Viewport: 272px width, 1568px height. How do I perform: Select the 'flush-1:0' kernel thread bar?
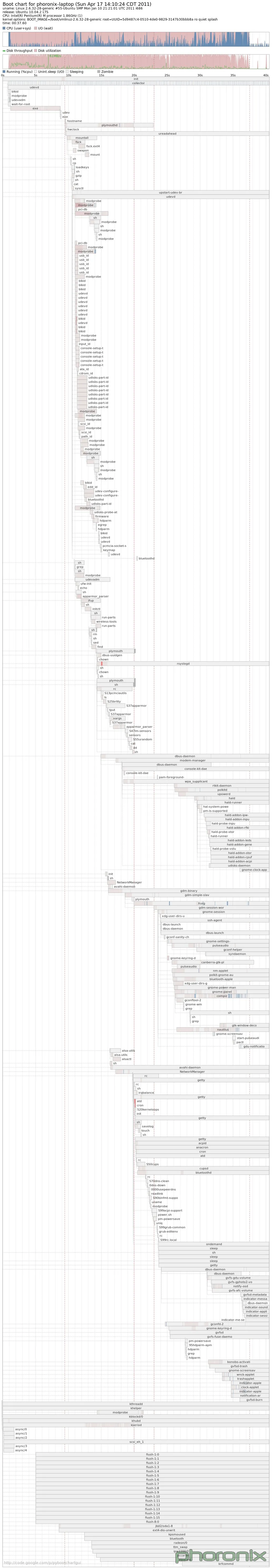point(152,1454)
